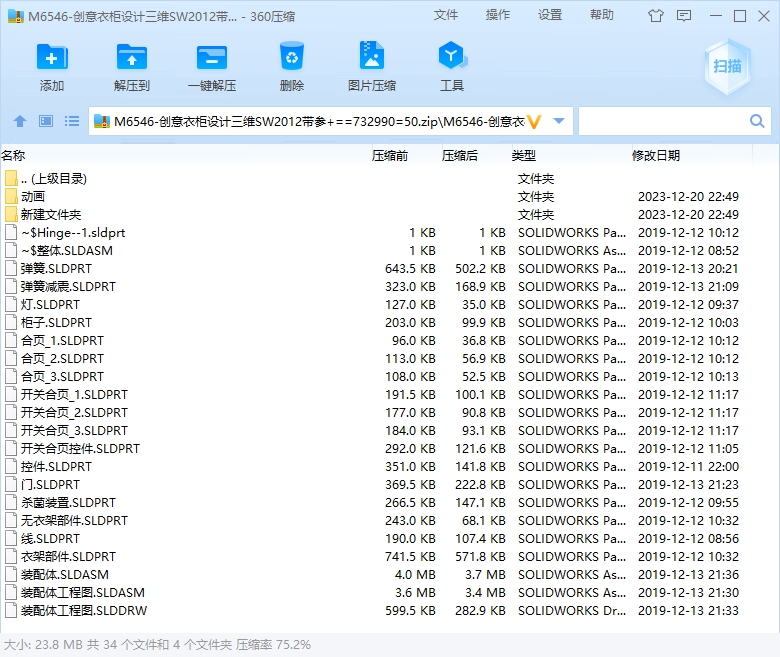Click the 扫描 (Scan) hexagon button
Screen dimensions: 780x657
click(727, 67)
